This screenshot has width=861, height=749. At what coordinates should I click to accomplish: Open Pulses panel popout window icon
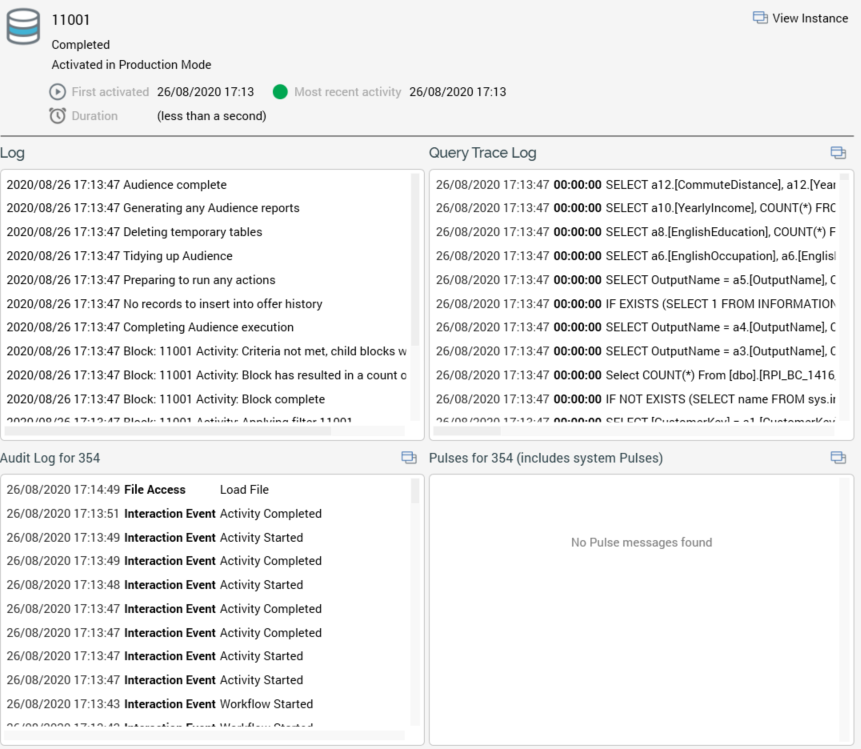pos(838,458)
